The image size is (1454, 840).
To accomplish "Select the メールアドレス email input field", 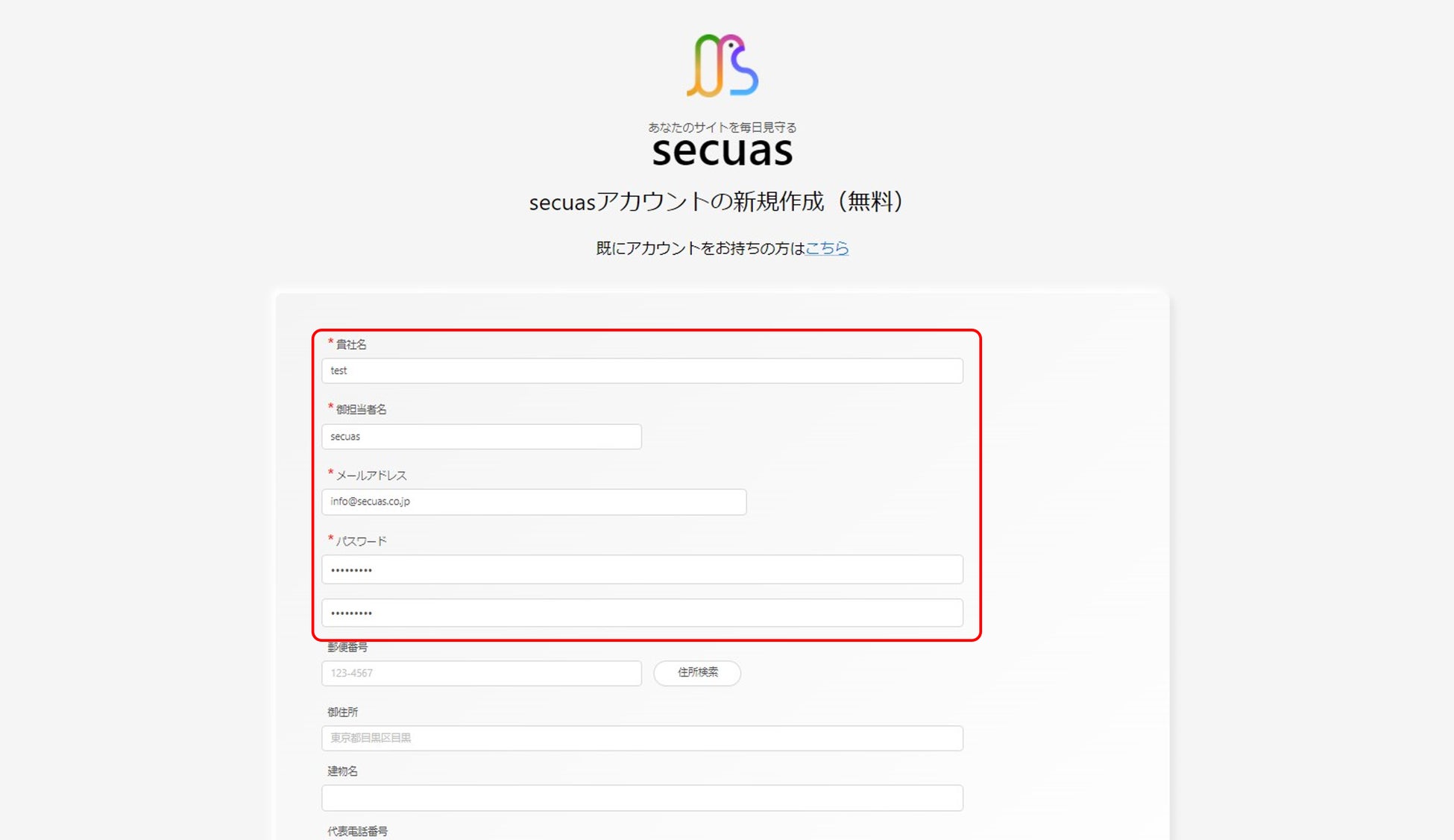I will [x=533, y=502].
